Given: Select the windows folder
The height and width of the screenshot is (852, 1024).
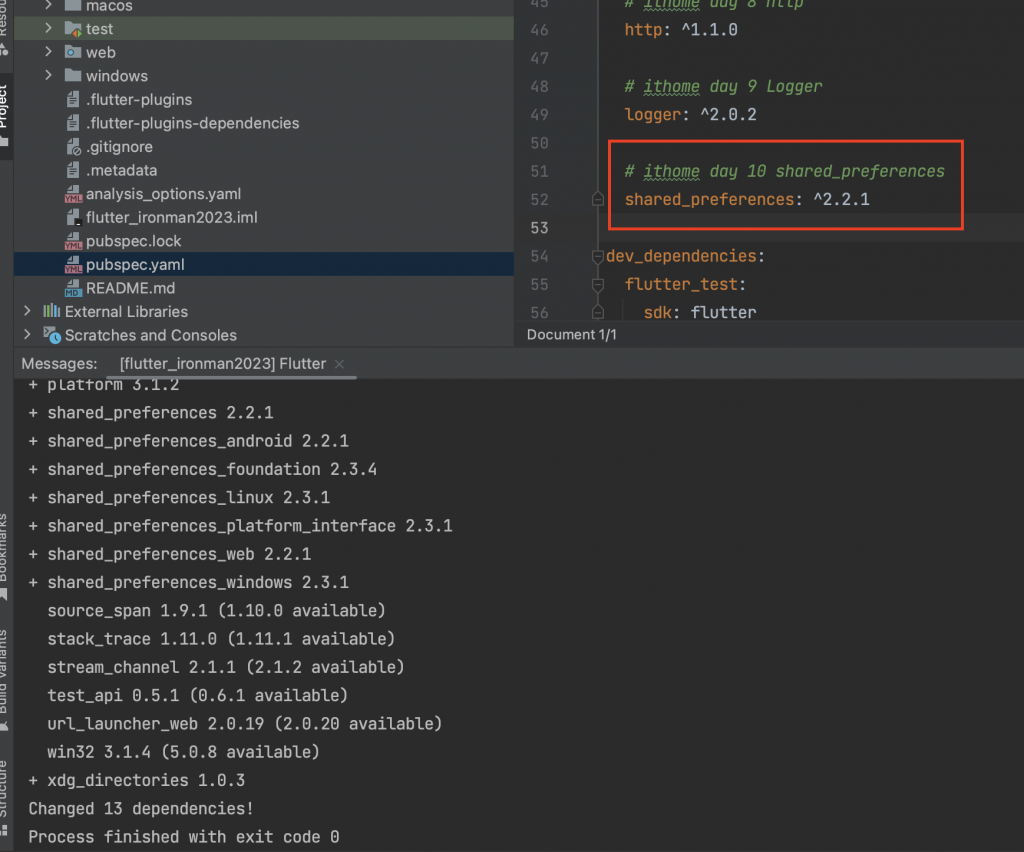Looking at the screenshot, I should point(117,76).
